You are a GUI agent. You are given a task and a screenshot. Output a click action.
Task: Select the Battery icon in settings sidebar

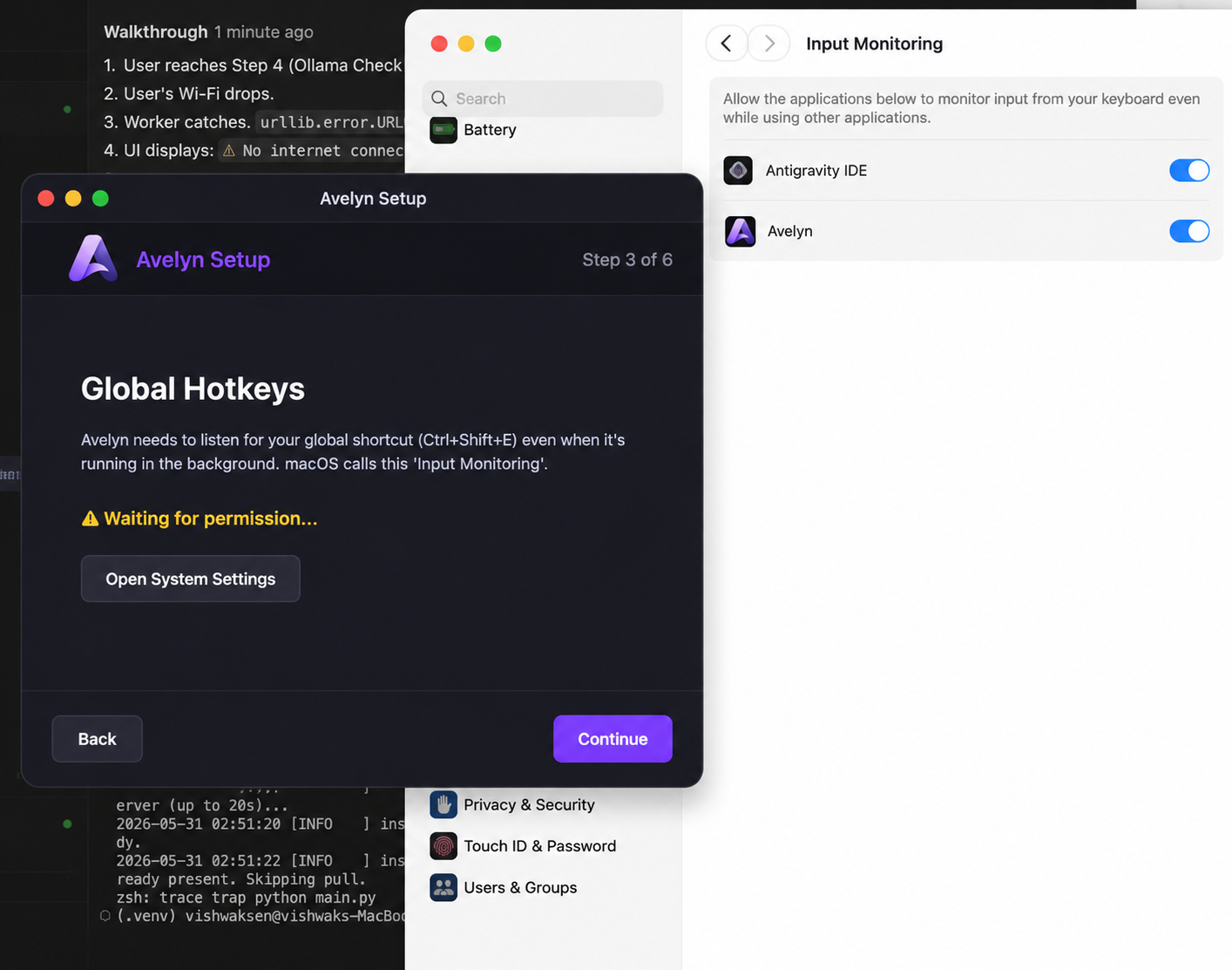pos(443,130)
